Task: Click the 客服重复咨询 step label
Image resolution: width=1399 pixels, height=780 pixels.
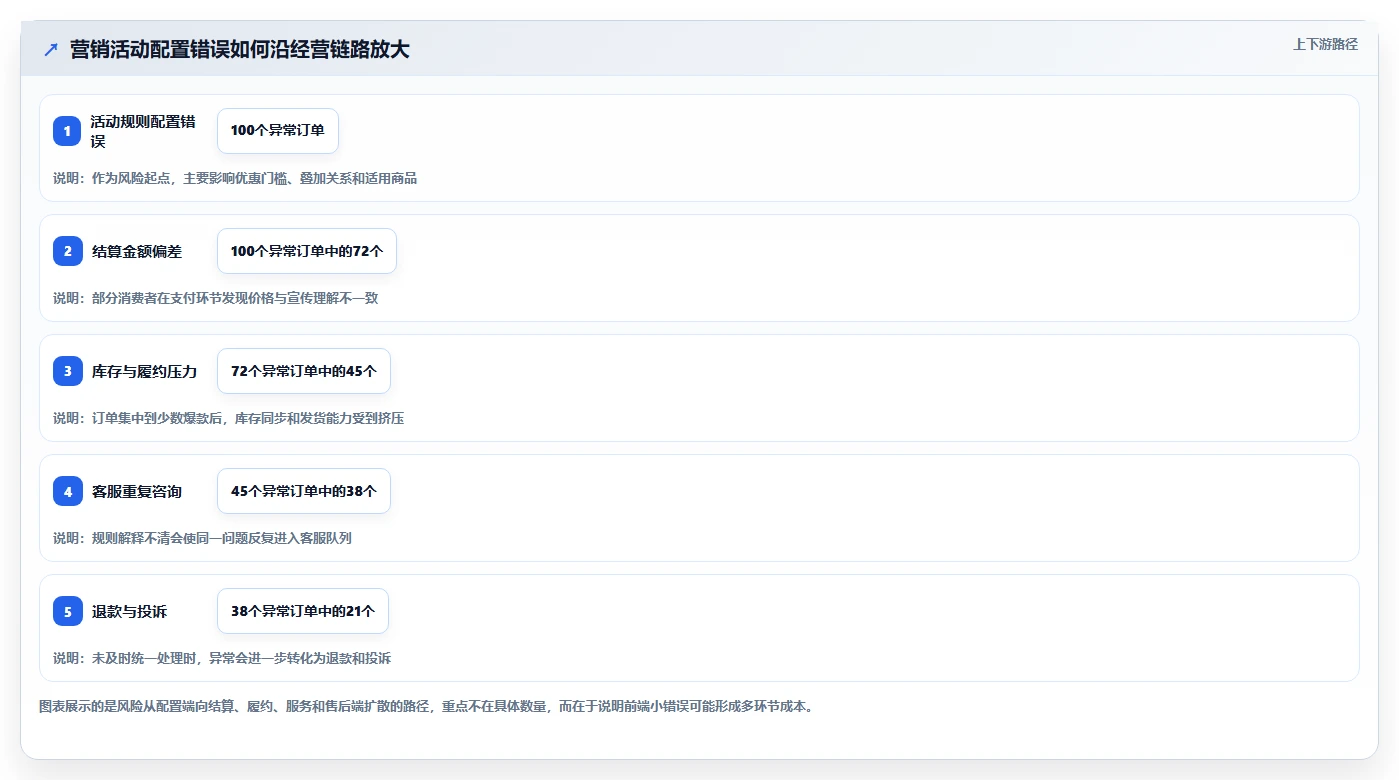Action: (x=136, y=491)
